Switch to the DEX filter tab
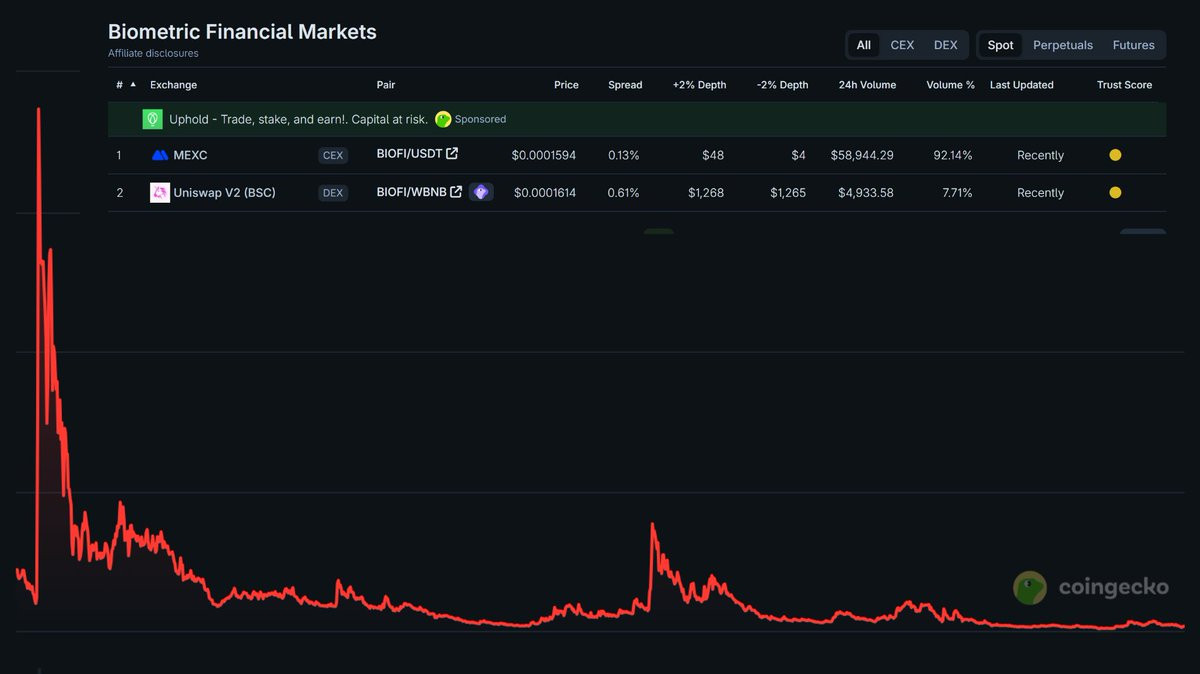 click(x=945, y=45)
